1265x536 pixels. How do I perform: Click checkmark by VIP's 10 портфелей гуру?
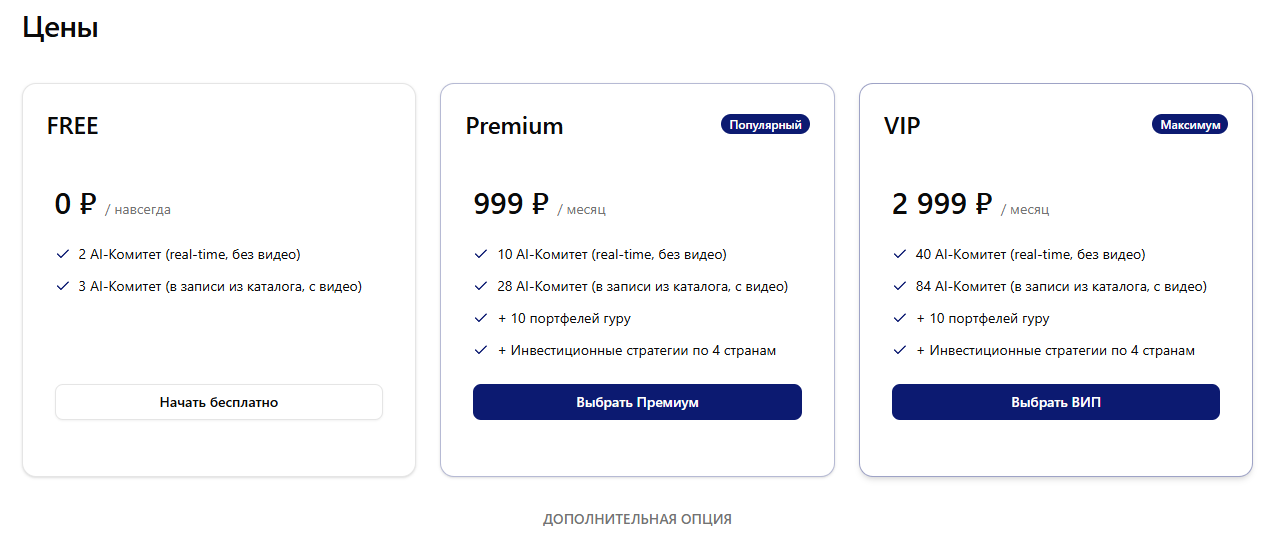[900, 319]
